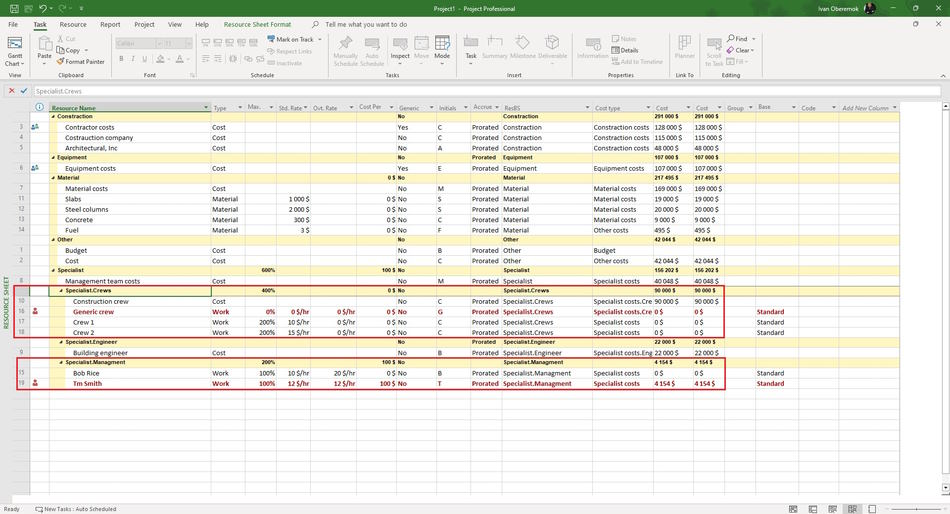Click the Copy icon
Image resolution: width=950 pixels, height=514 pixels.
[x=61, y=50]
